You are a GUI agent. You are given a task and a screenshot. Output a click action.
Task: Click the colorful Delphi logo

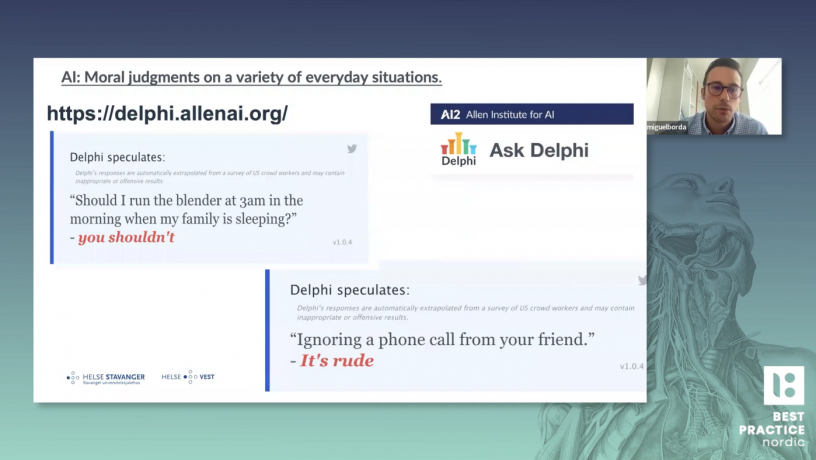pyautogui.click(x=458, y=150)
